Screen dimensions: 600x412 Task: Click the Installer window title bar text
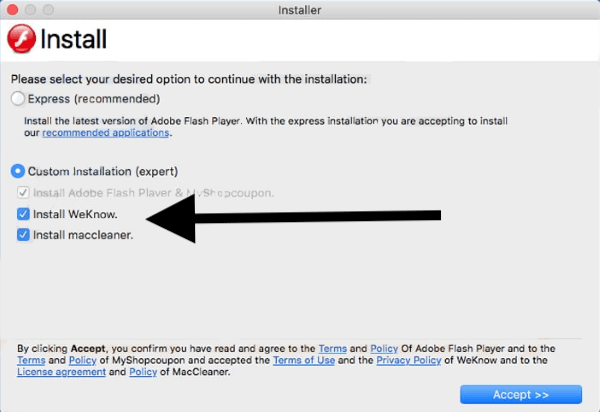(x=300, y=10)
